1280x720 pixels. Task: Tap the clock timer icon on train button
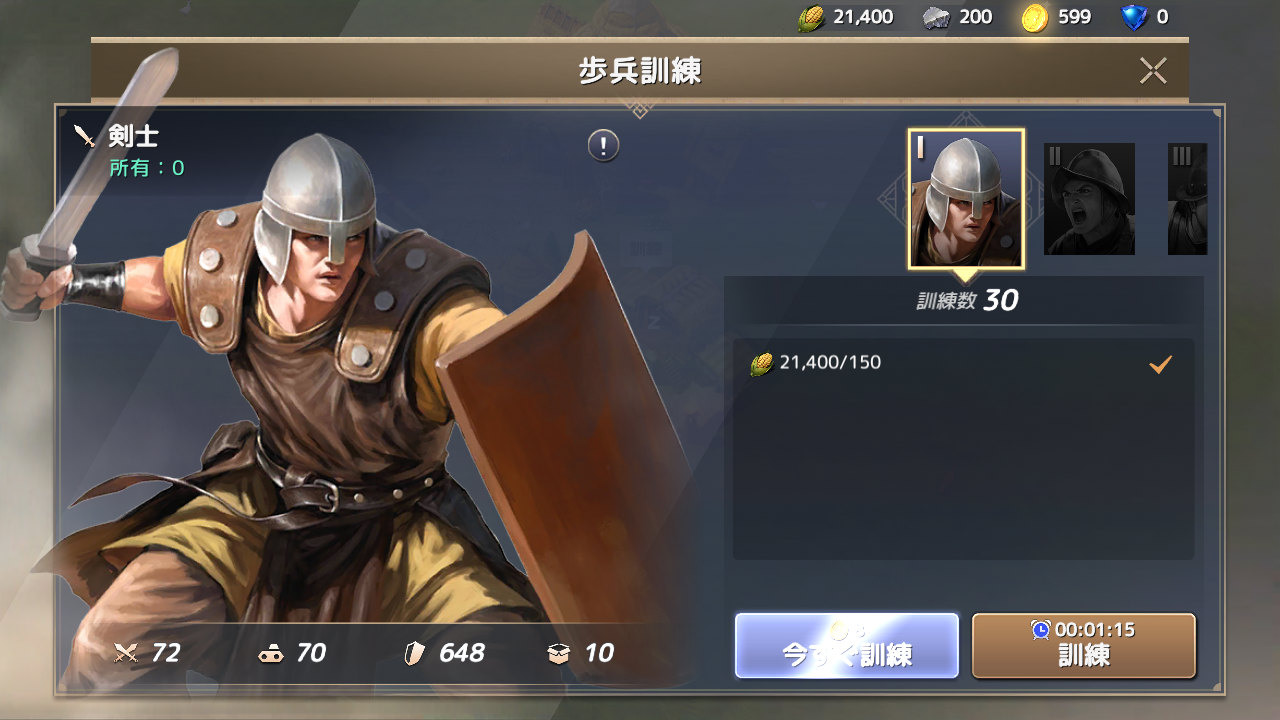click(x=1041, y=630)
